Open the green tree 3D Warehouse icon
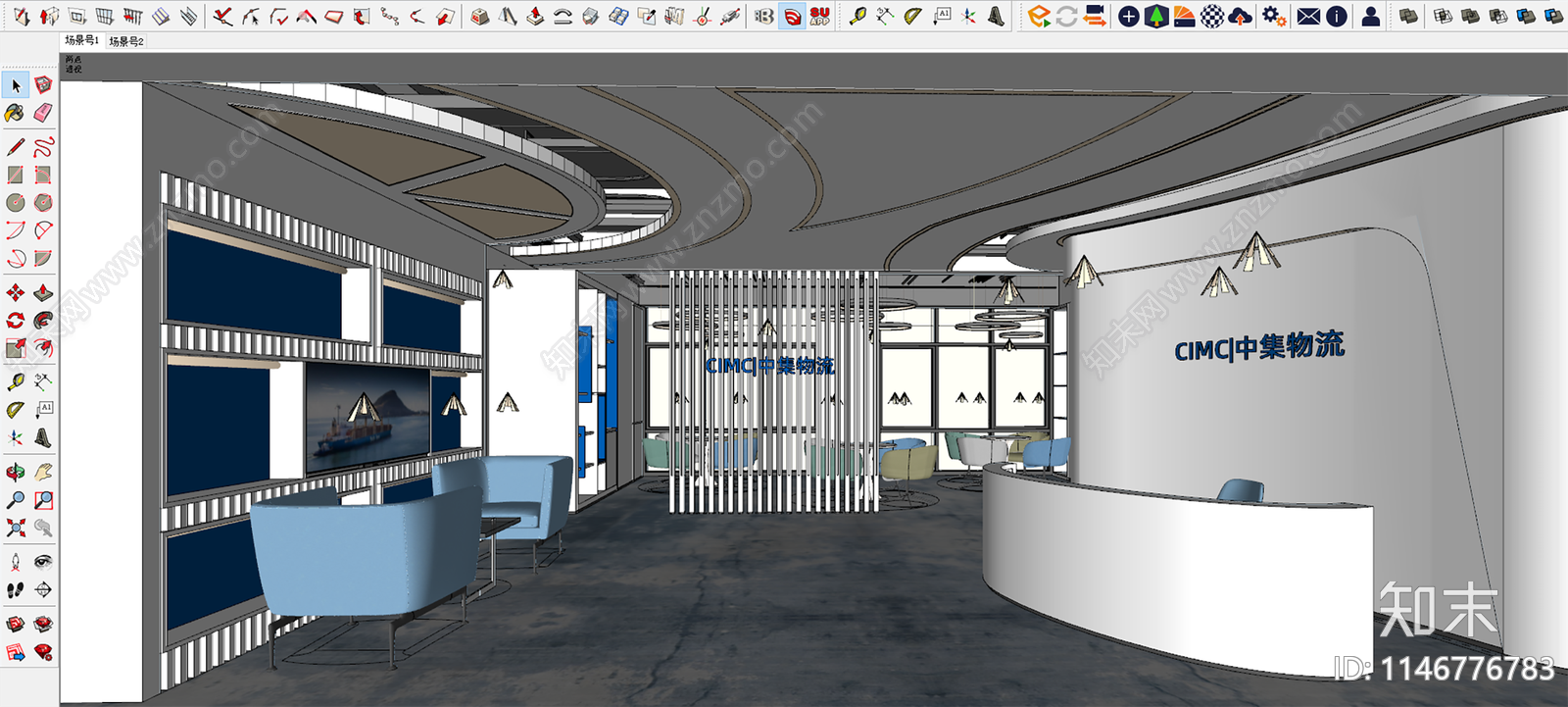1568x707 pixels. pos(1156,16)
